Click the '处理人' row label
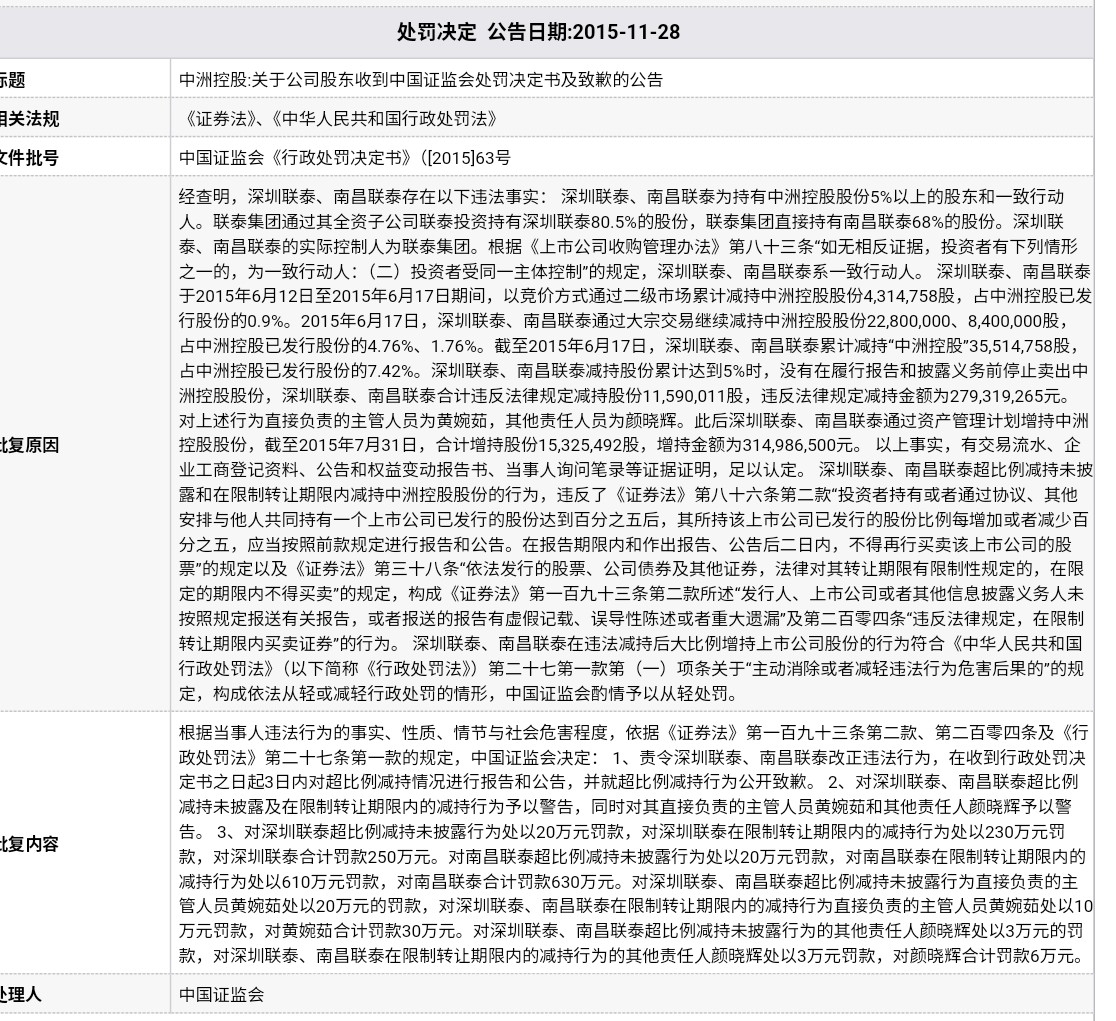 coord(21,994)
